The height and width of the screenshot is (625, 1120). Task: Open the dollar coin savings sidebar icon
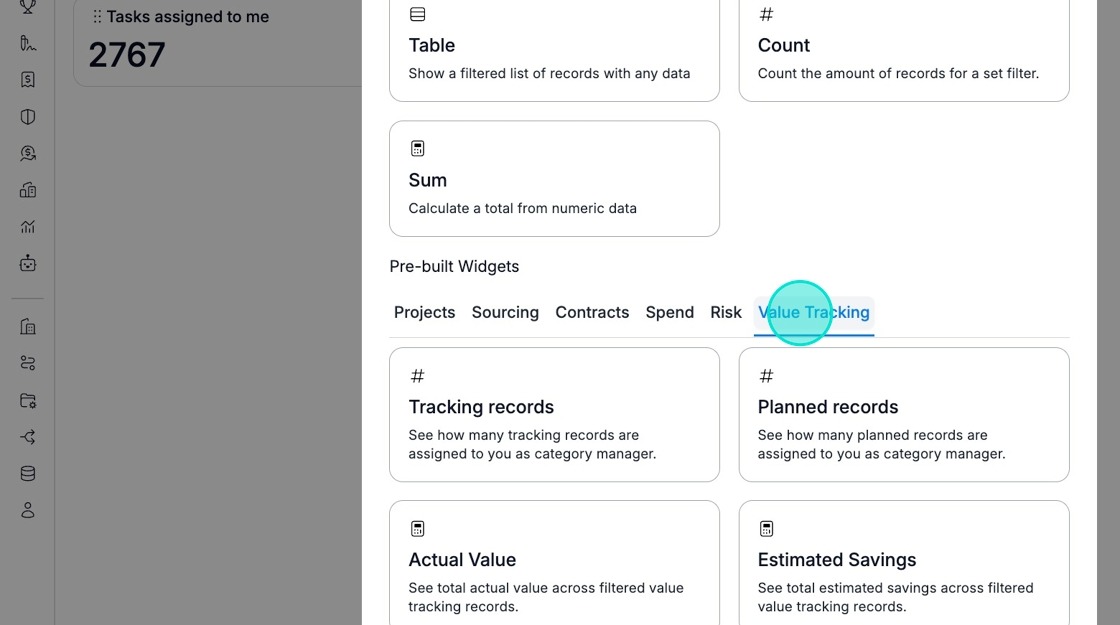28,154
